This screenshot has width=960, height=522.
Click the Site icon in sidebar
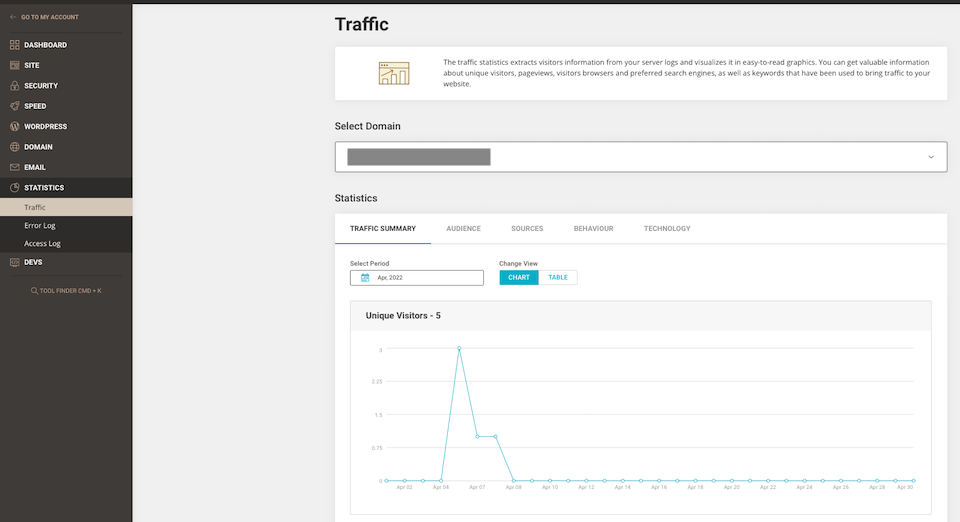(15, 65)
